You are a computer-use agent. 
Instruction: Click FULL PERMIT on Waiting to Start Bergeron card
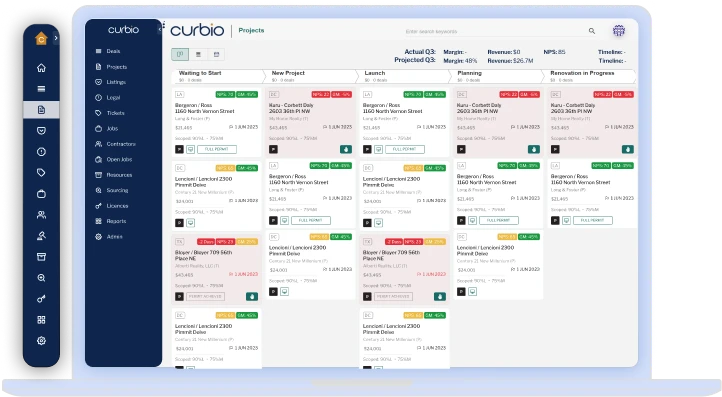(x=217, y=149)
